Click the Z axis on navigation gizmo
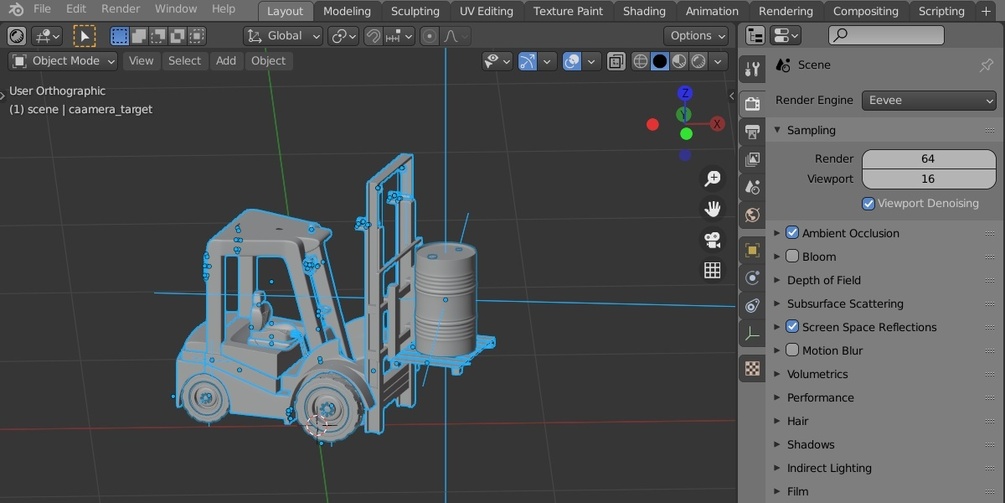This screenshot has height=503, width=1005. pyautogui.click(x=685, y=93)
